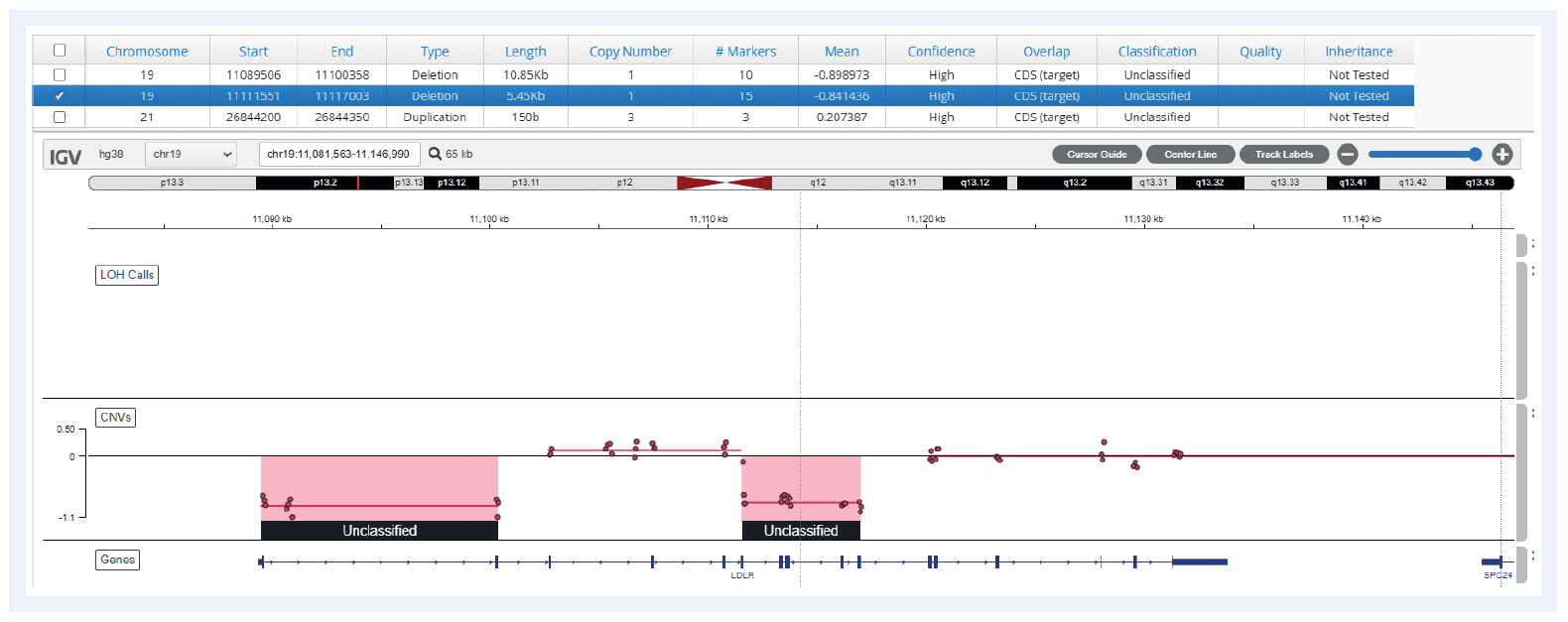1568x622 pixels.
Task: Click the 26844350 end position cell
Action: click(x=342, y=117)
